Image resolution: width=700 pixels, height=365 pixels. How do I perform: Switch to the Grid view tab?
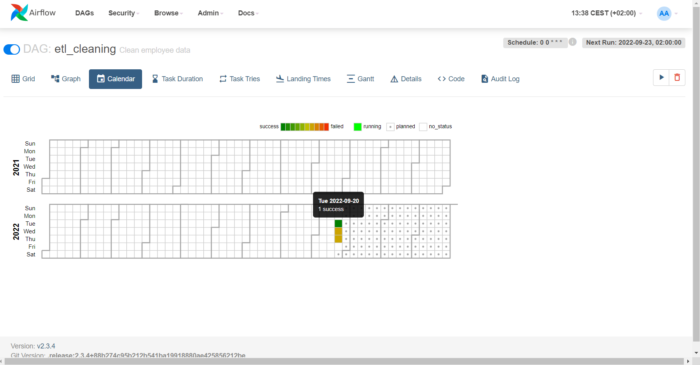coord(23,79)
